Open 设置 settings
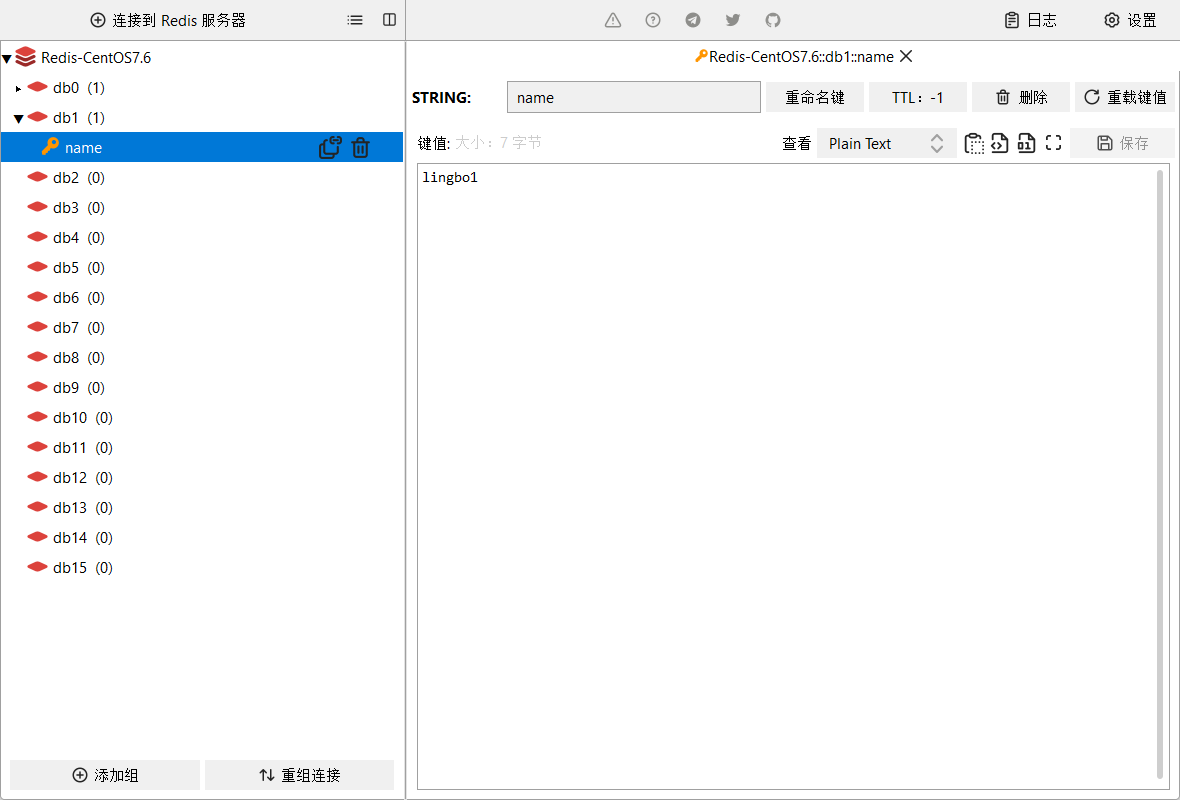 click(1130, 20)
